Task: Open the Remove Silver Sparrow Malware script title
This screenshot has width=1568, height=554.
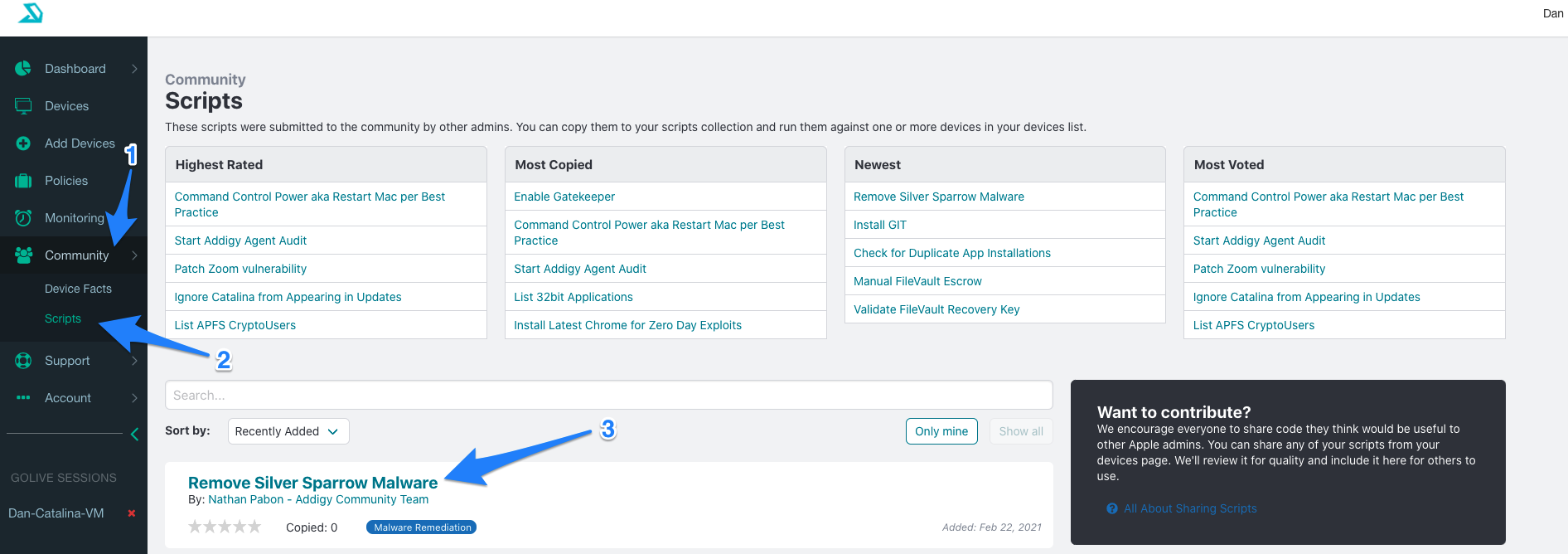Action: pyautogui.click(x=312, y=483)
